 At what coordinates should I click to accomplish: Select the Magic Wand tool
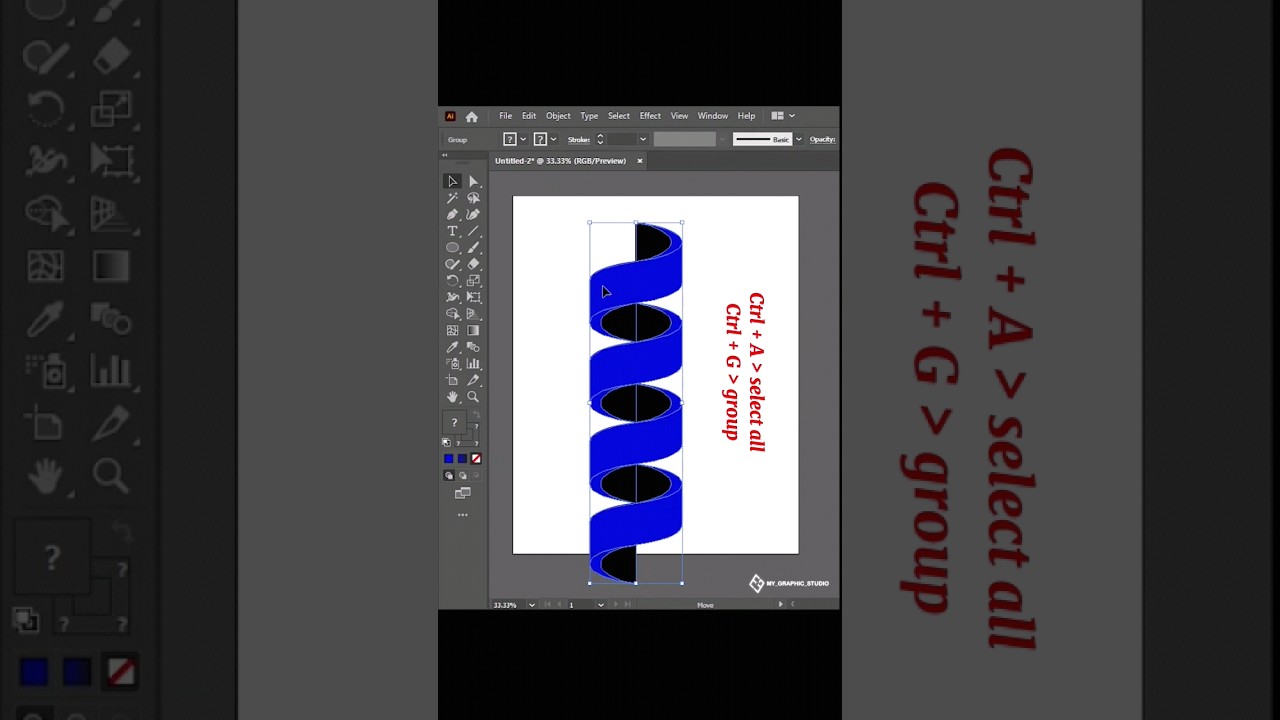tap(452, 198)
